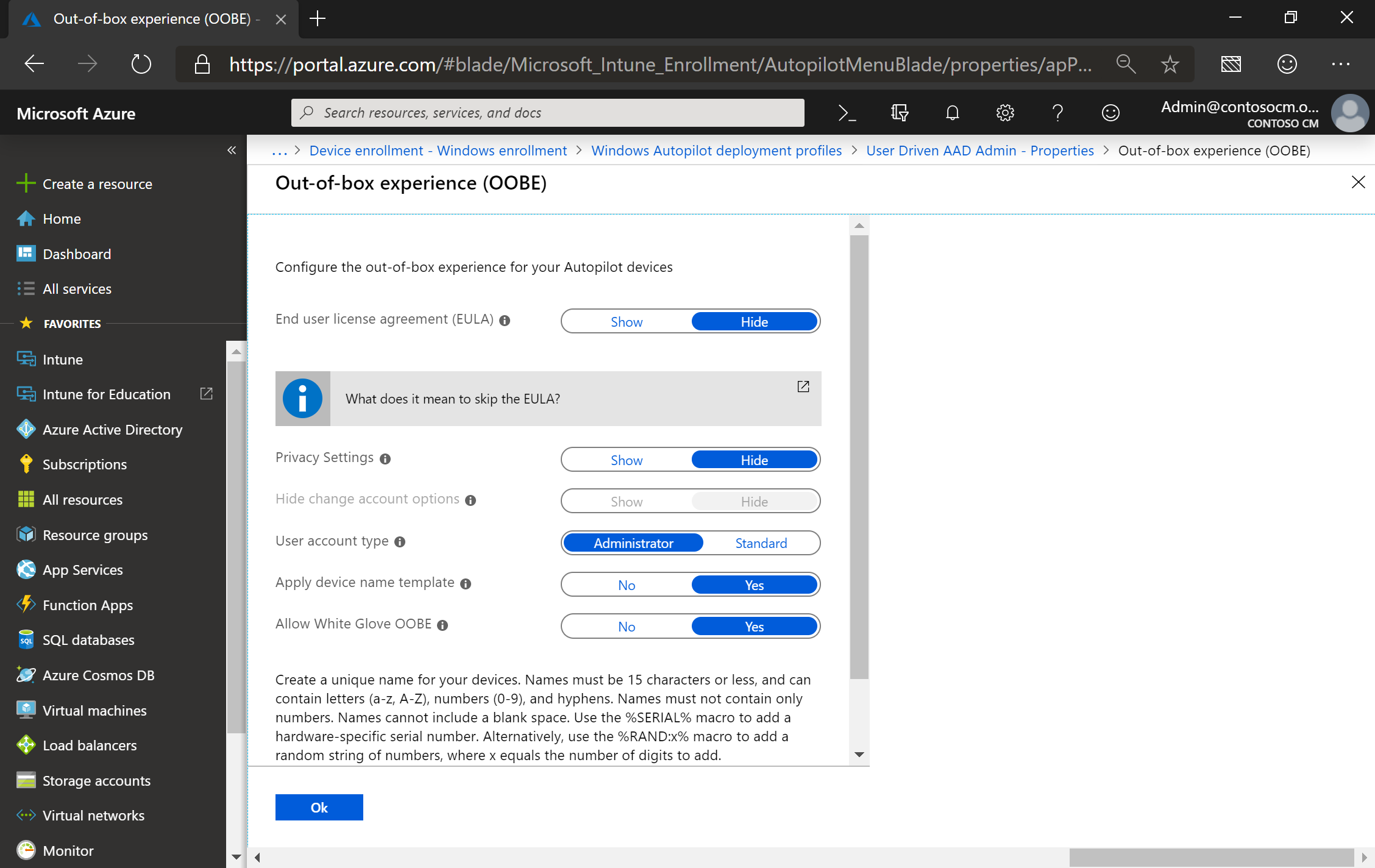Open Cloud Shell from top bar

[847, 113]
